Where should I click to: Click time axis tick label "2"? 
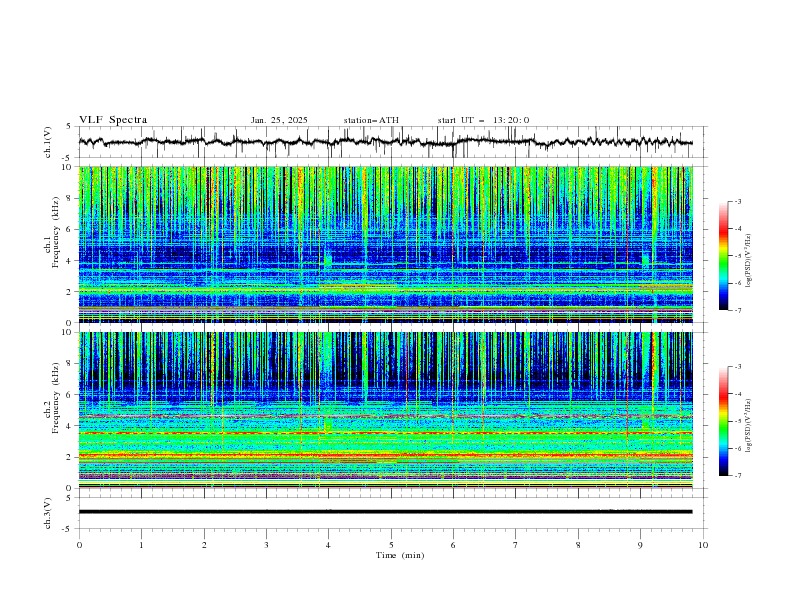[204, 545]
